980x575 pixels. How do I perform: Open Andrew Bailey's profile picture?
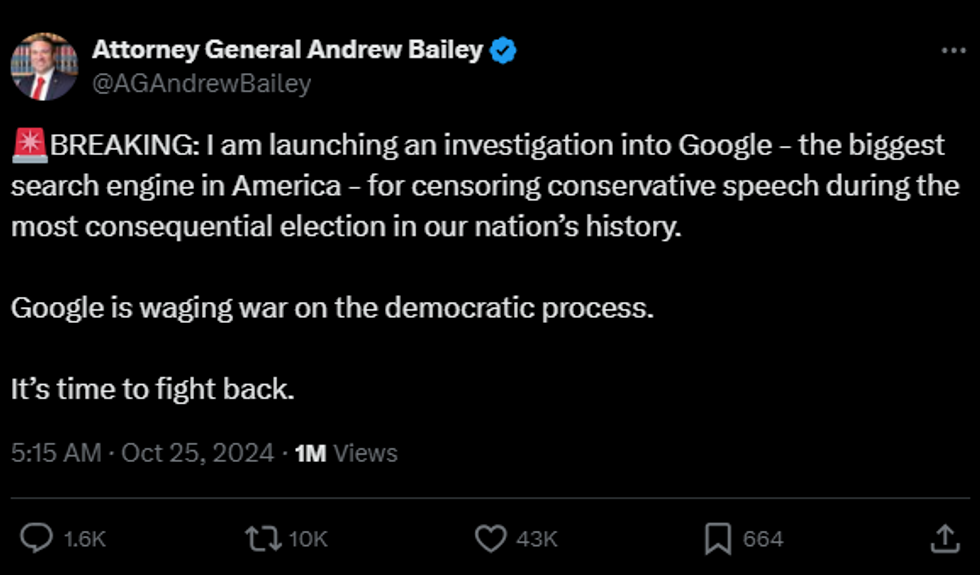click(x=44, y=66)
